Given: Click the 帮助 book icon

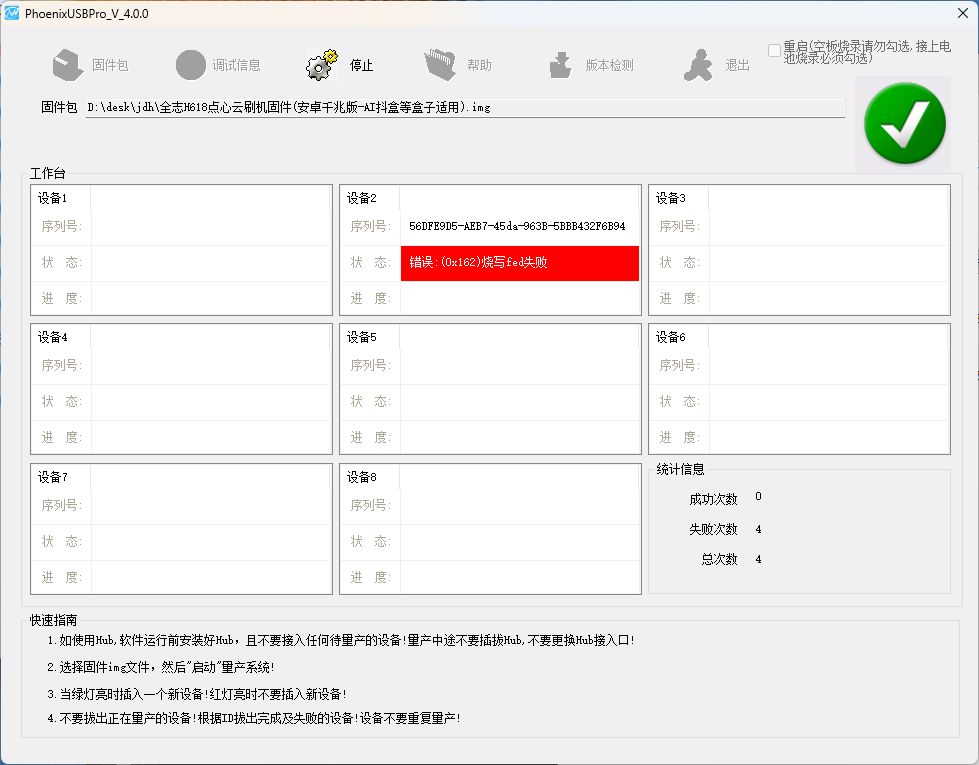Looking at the screenshot, I should pos(441,65).
